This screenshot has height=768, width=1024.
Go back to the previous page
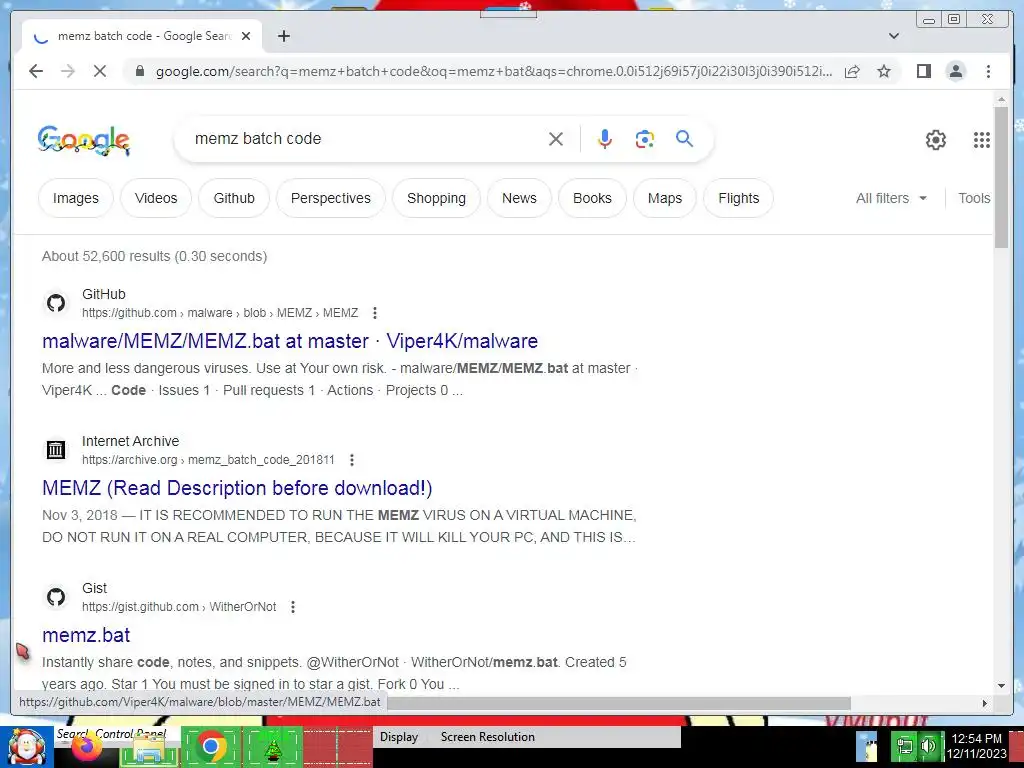(36, 71)
